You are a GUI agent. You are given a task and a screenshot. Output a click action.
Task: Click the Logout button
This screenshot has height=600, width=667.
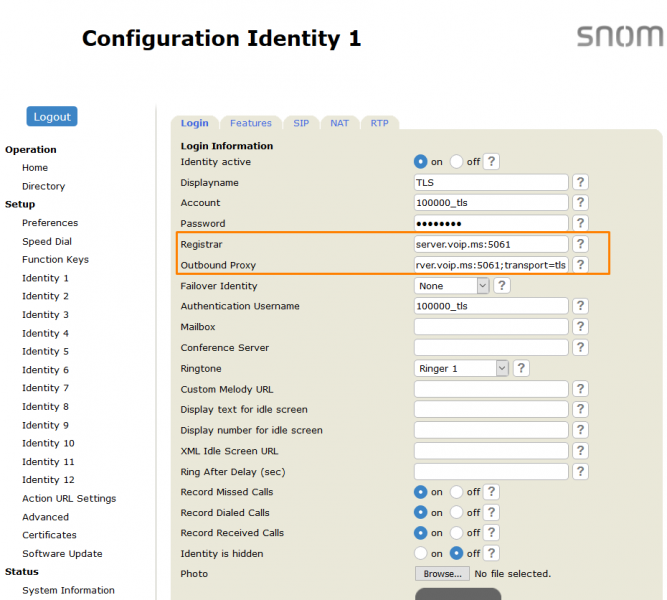pos(52,116)
